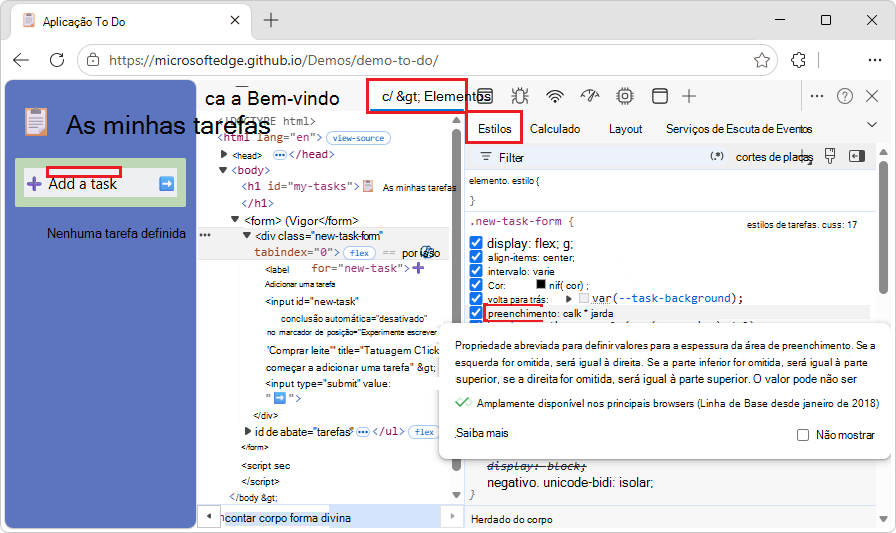Click the blue arrow submit icon beside Add a task
This screenshot has width=896, height=533.
166,183
